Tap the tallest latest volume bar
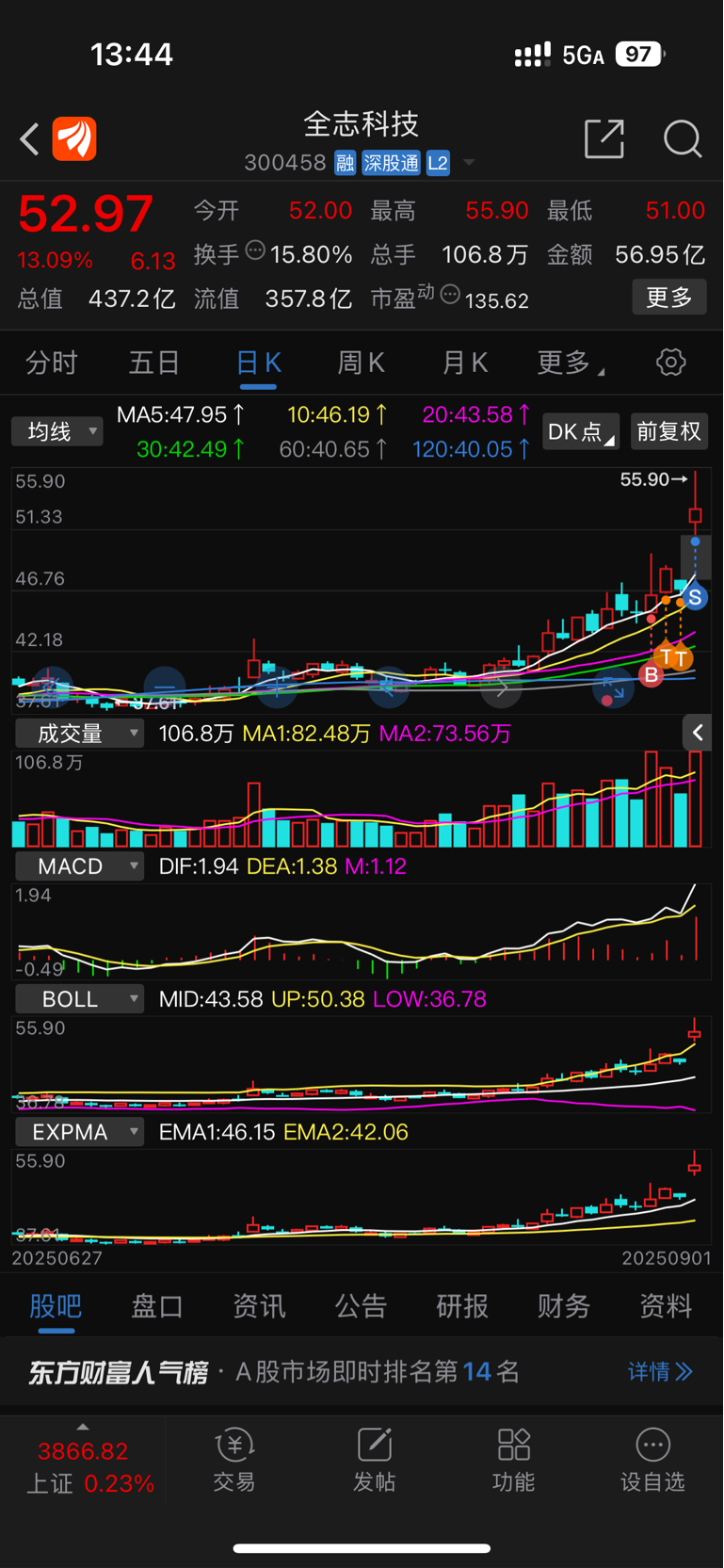This screenshot has width=724, height=1568. (695, 800)
